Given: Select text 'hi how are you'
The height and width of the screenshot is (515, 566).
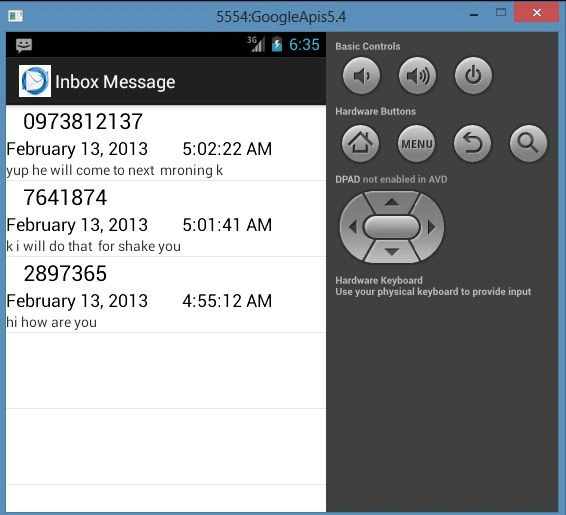Looking at the screenshot, I should click(x=52, y=322).
